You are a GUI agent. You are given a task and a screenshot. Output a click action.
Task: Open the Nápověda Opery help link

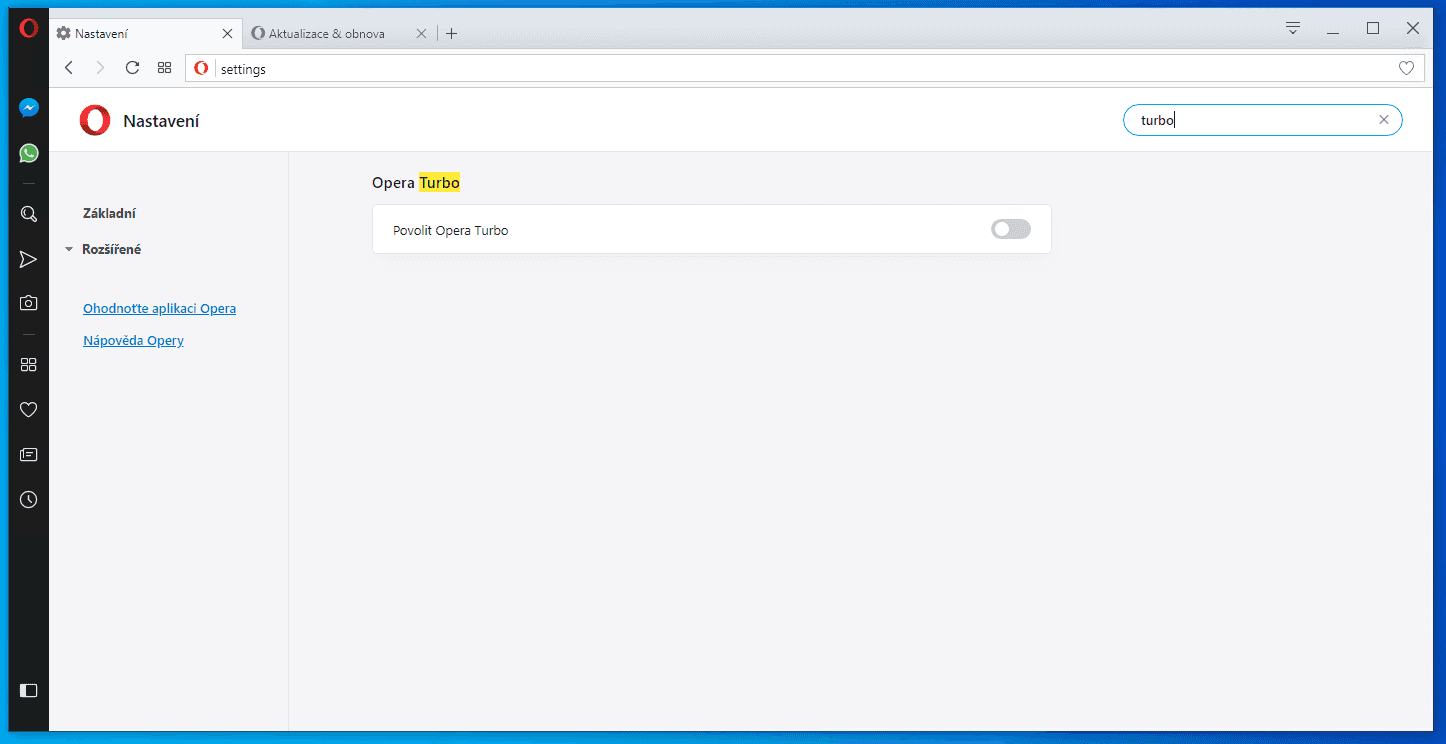[134, 341]
